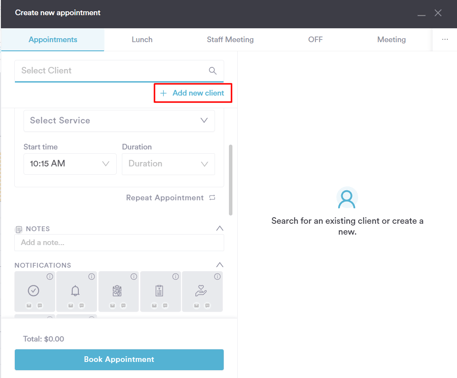This screenshot has height=378, width=457.
Task: Click the Start time label
Action: click(40, 147)
